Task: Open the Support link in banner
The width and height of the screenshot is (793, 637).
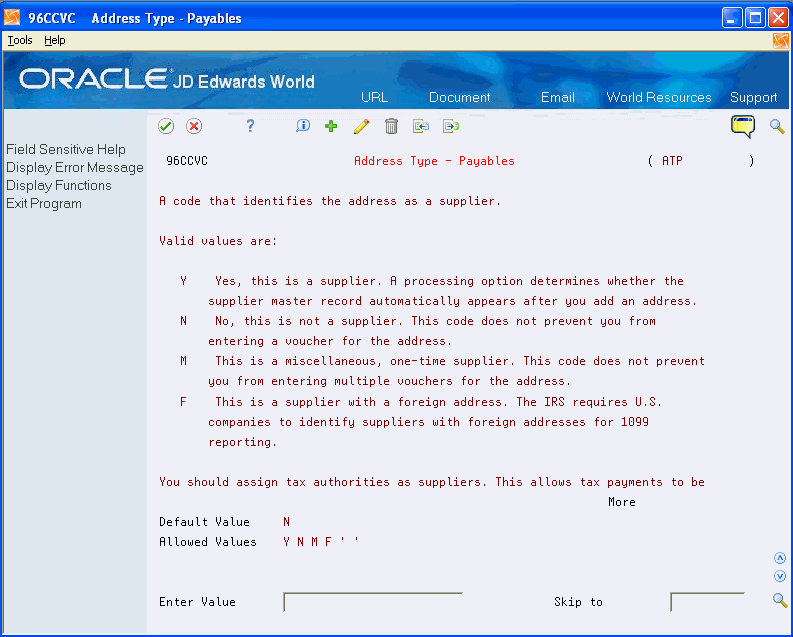Action: (x=753, y=98)
